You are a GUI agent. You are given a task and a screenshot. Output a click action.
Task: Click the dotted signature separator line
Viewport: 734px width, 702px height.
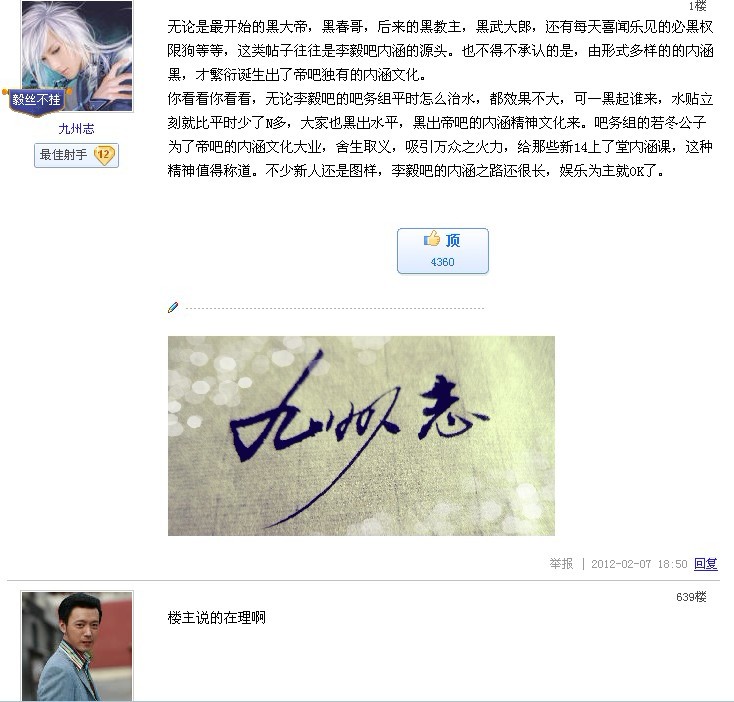[x=335, y=308]
